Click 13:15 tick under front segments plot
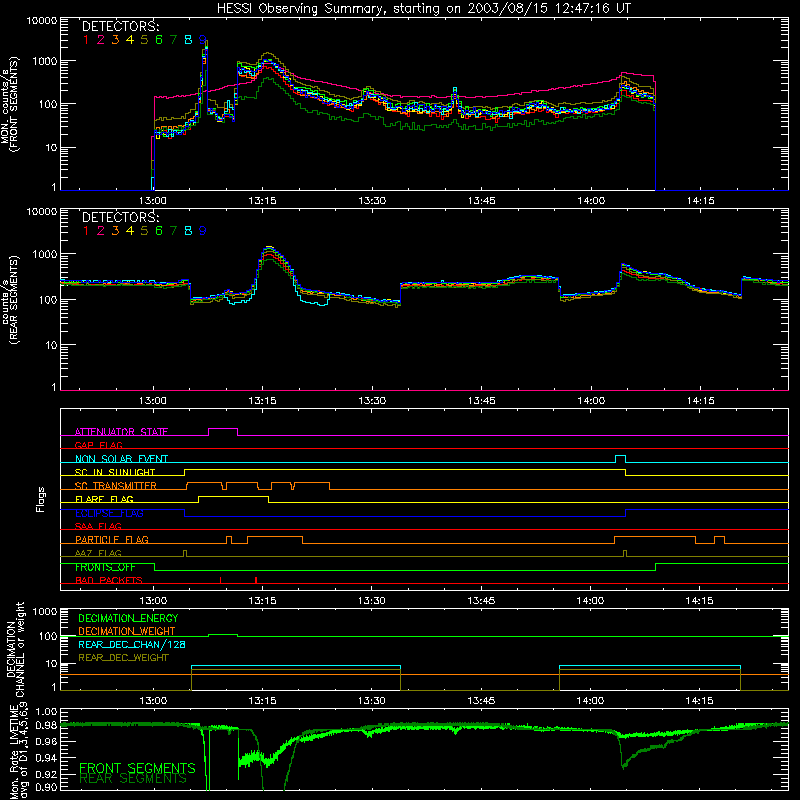This screenshot has width=800, height=800. (262, 201)
